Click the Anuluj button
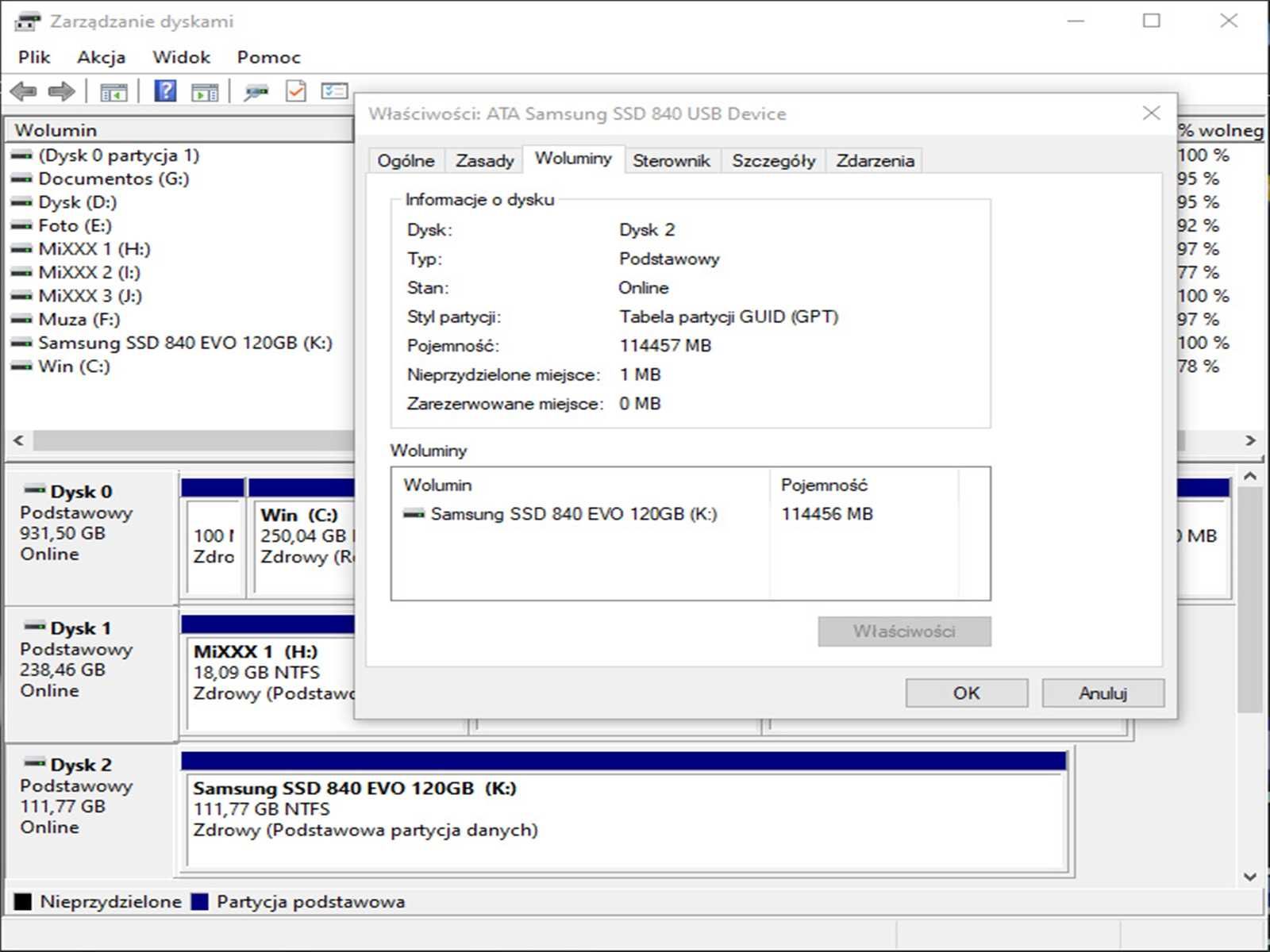 [x=1103, y=693]
